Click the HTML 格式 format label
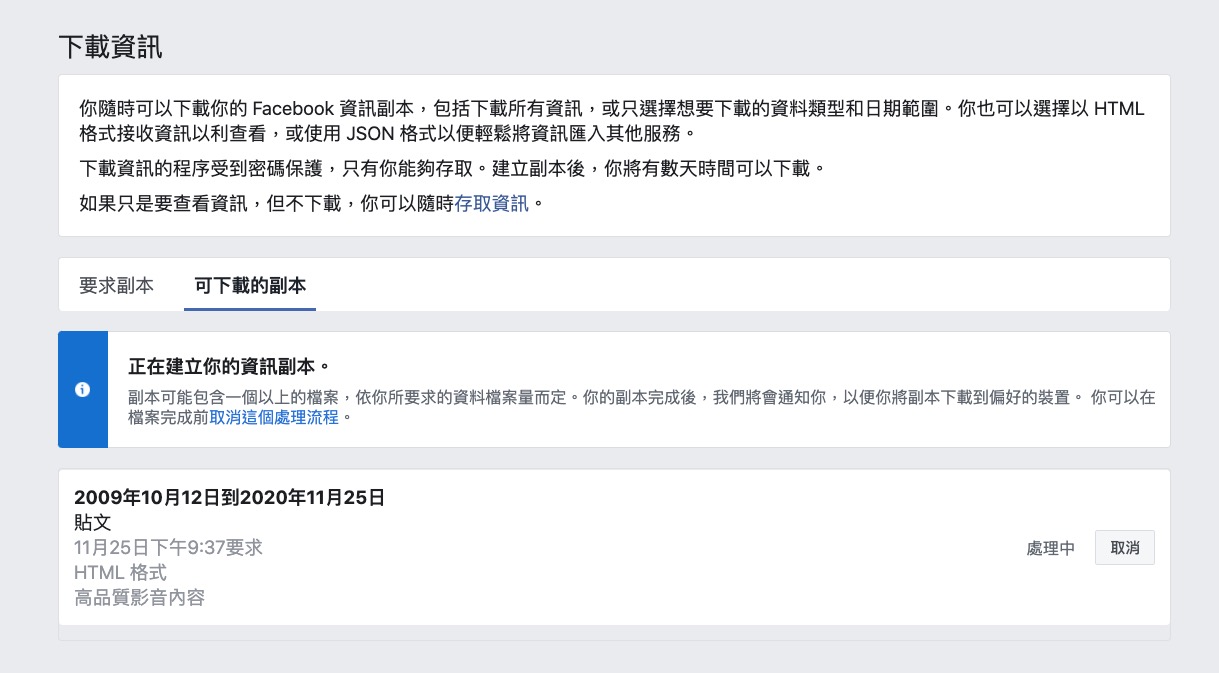The width and height of the screenshot is (1219, 673). coord(120,573)
